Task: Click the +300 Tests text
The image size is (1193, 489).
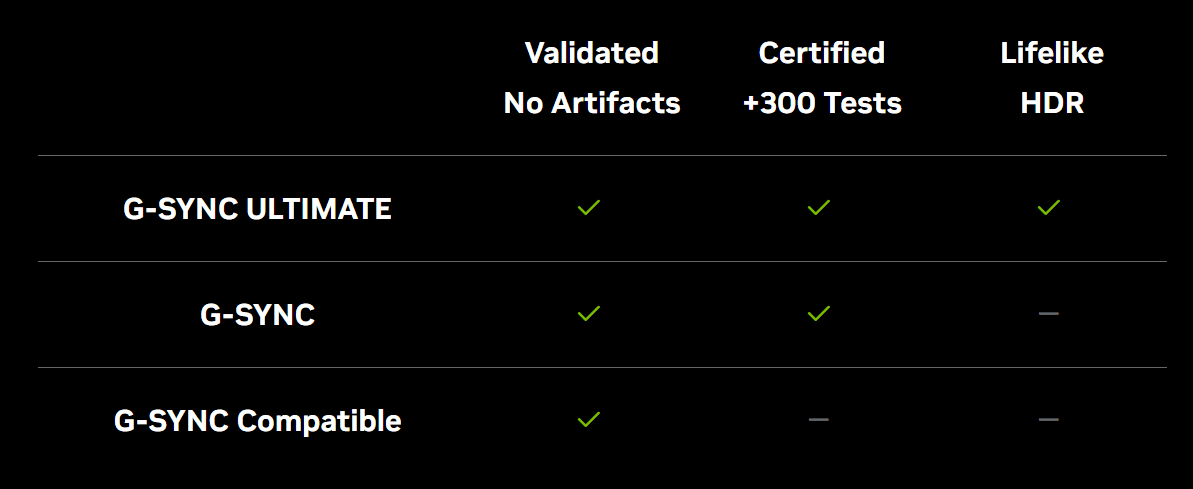Action: (822, 103)
